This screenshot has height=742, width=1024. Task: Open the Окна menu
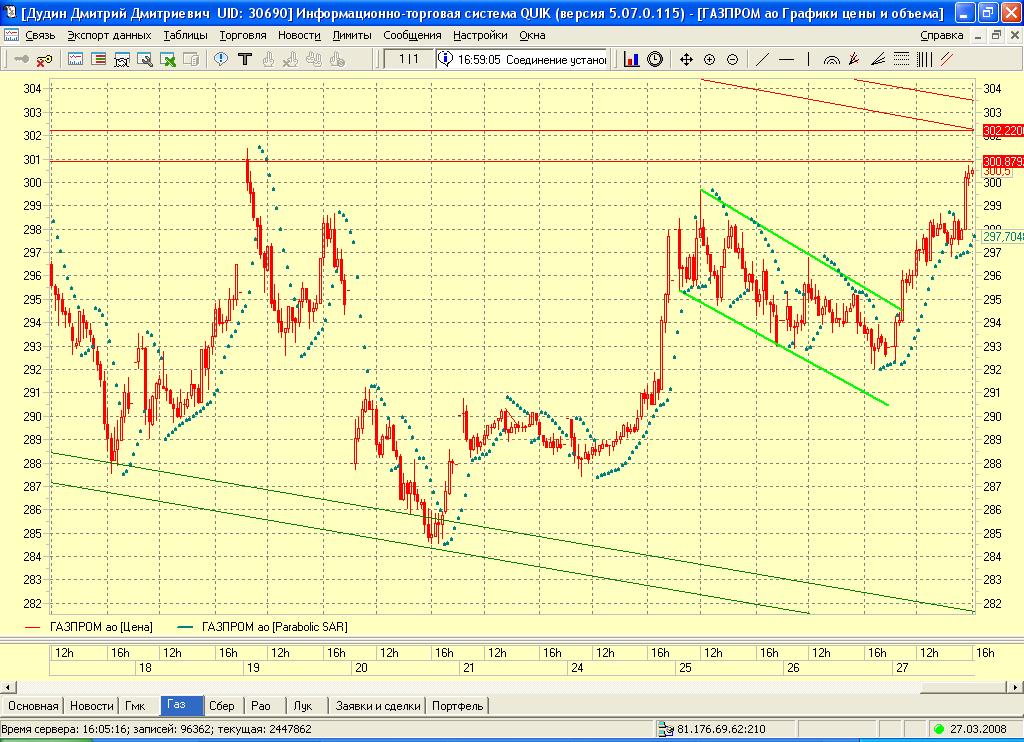pyautogui.click(x=532, y=35)
